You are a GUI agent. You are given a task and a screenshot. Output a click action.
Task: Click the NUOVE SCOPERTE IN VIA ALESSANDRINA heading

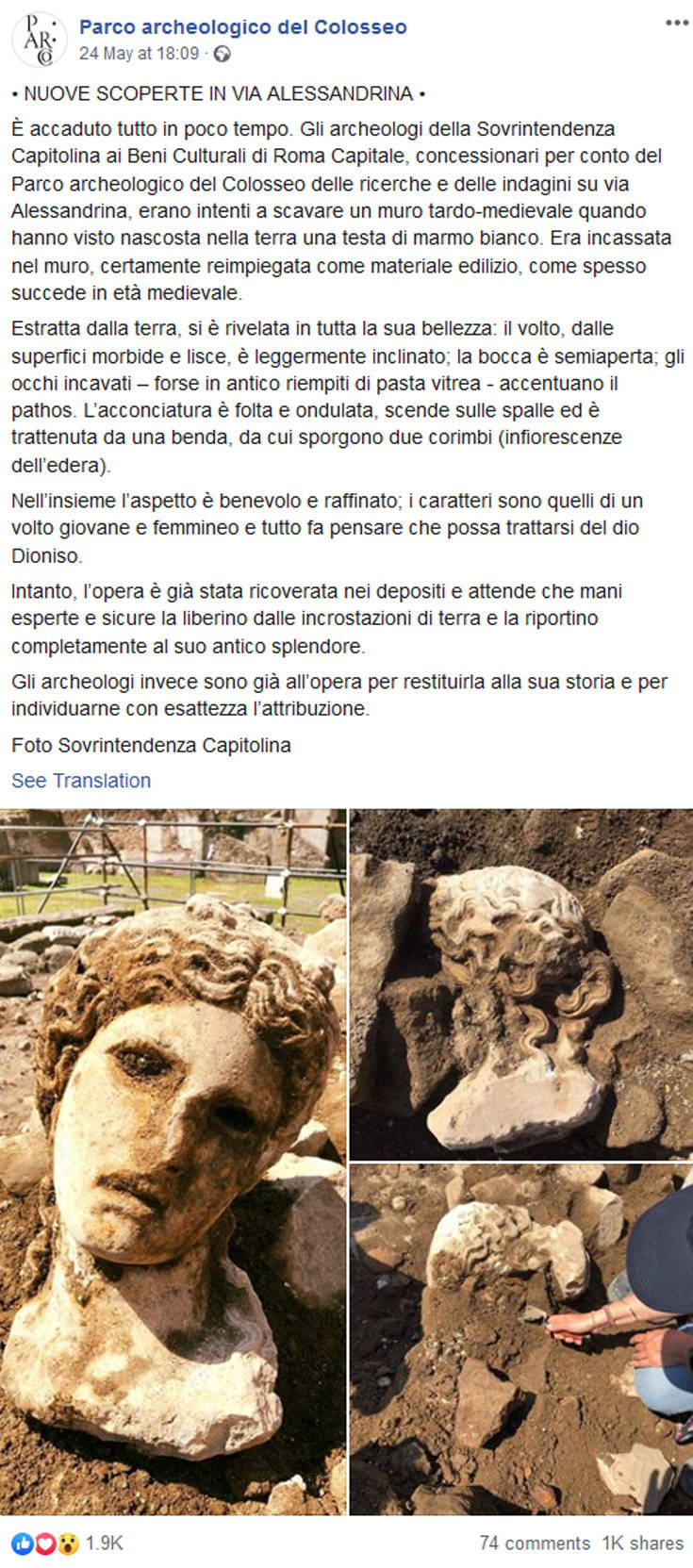[x=219, y=93]
